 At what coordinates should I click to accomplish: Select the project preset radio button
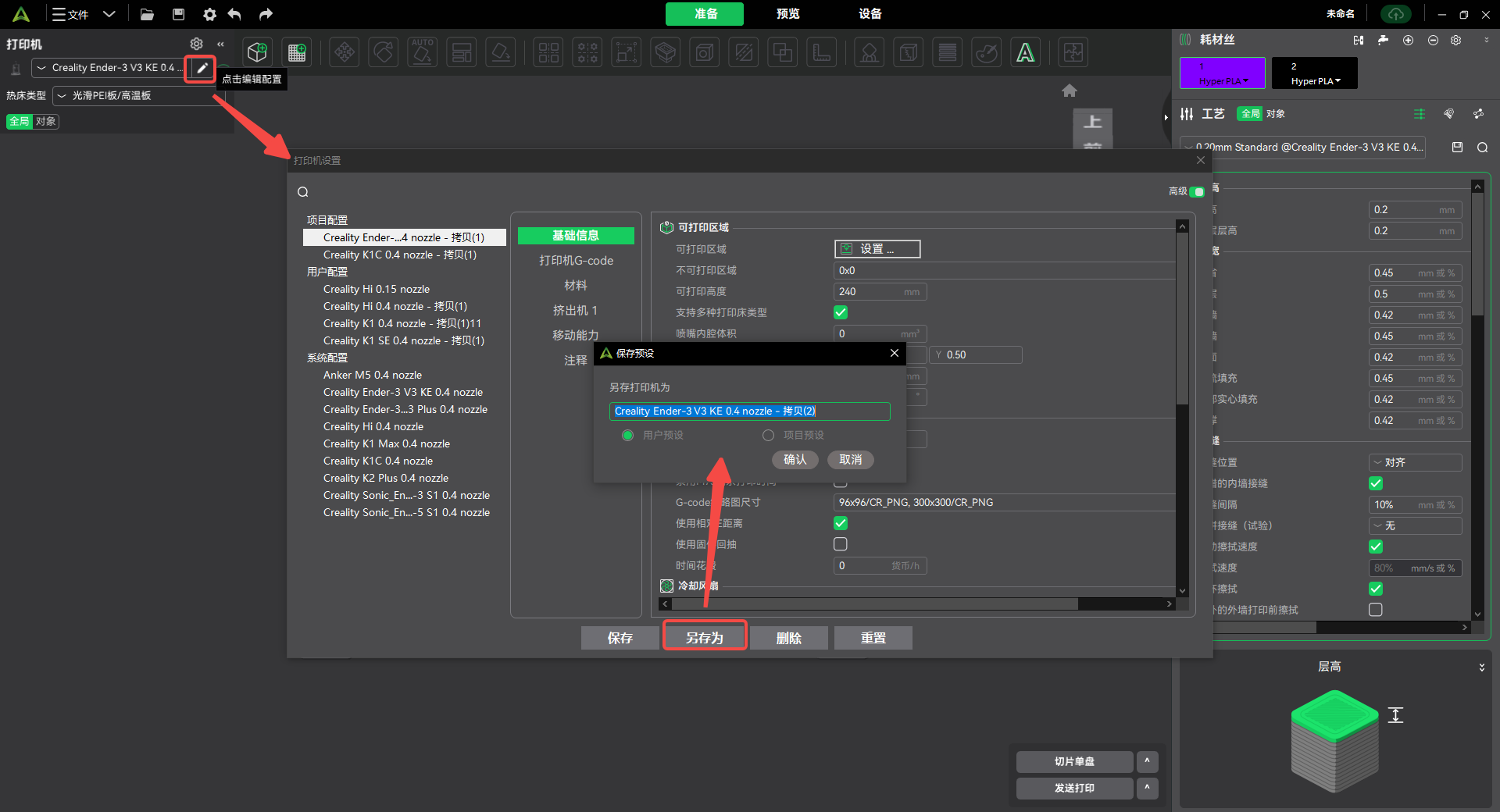768,435
